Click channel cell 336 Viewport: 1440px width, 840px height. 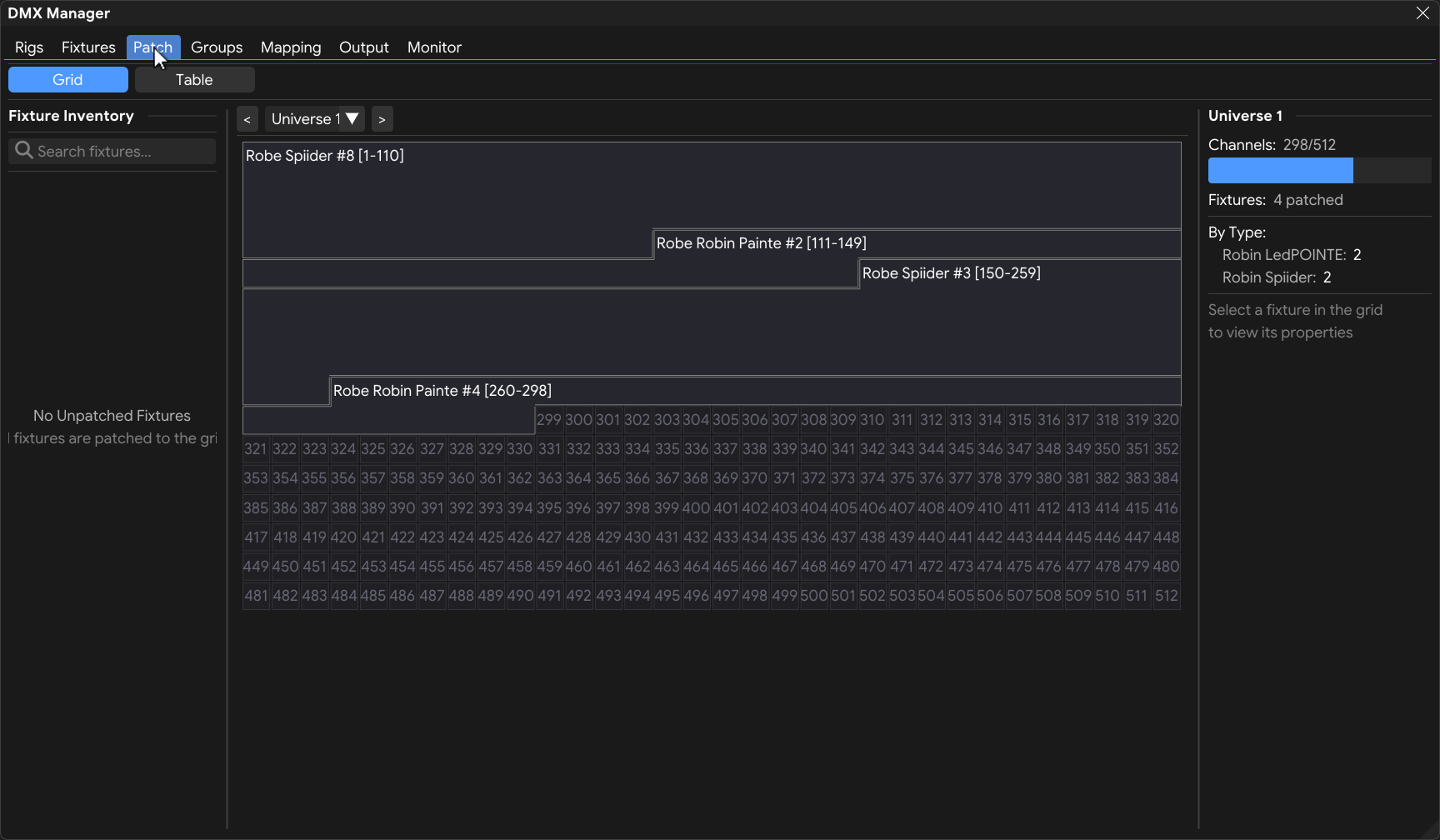pos(696,449)
